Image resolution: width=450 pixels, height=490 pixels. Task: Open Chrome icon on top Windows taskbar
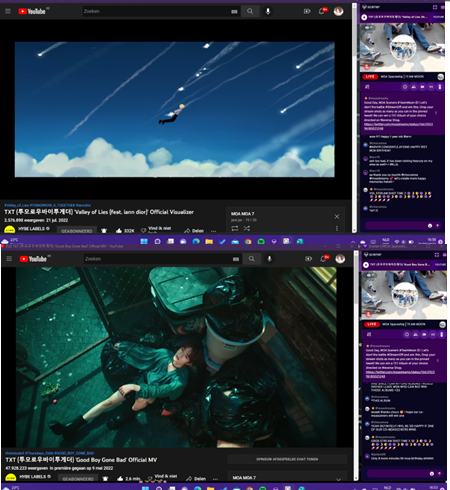coord(248,241)
